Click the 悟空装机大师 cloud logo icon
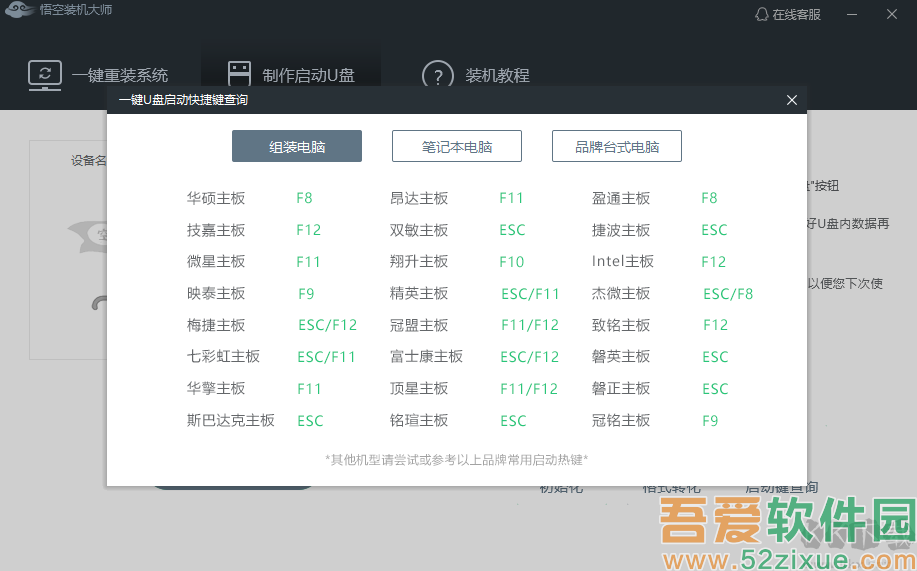The image size is (917, 571). tap(19, 9)
